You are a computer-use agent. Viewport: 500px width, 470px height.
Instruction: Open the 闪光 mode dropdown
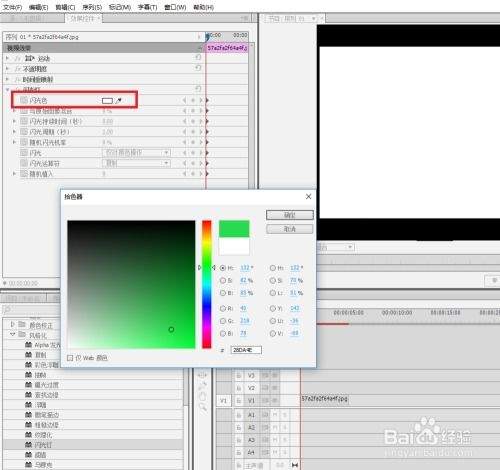[x=136, y=153]
